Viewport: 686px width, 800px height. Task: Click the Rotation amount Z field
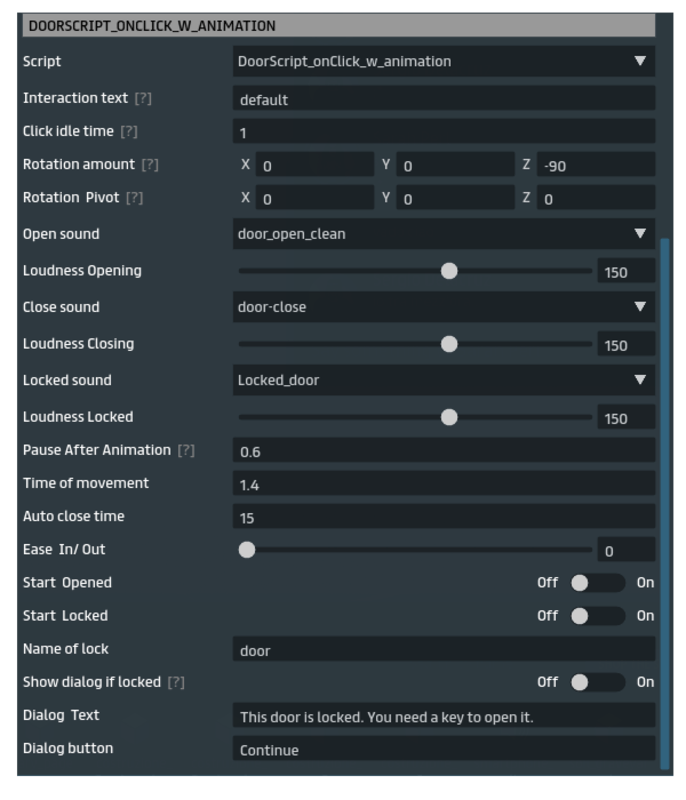pyautogui.click(x=595, y=166)
